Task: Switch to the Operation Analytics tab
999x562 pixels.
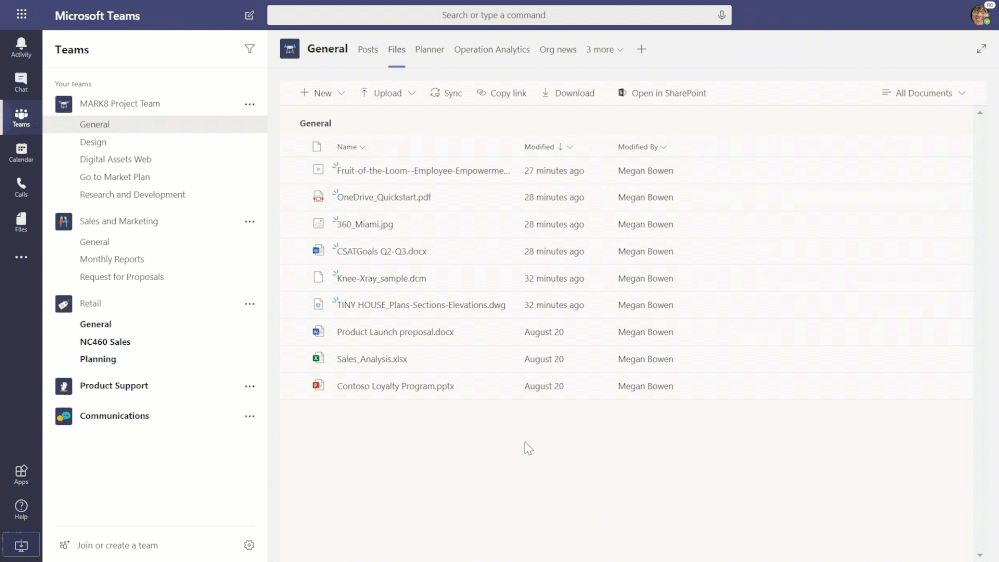Action: point(492,49)
